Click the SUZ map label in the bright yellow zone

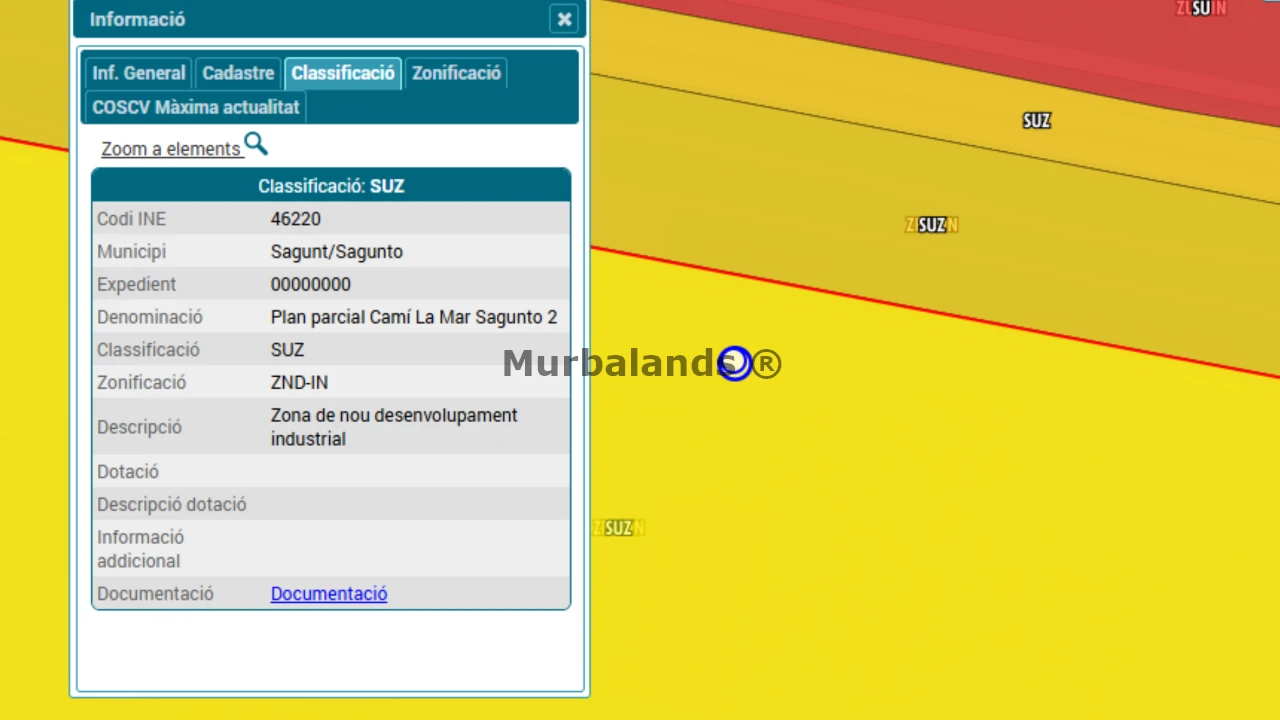pos(619,528)
